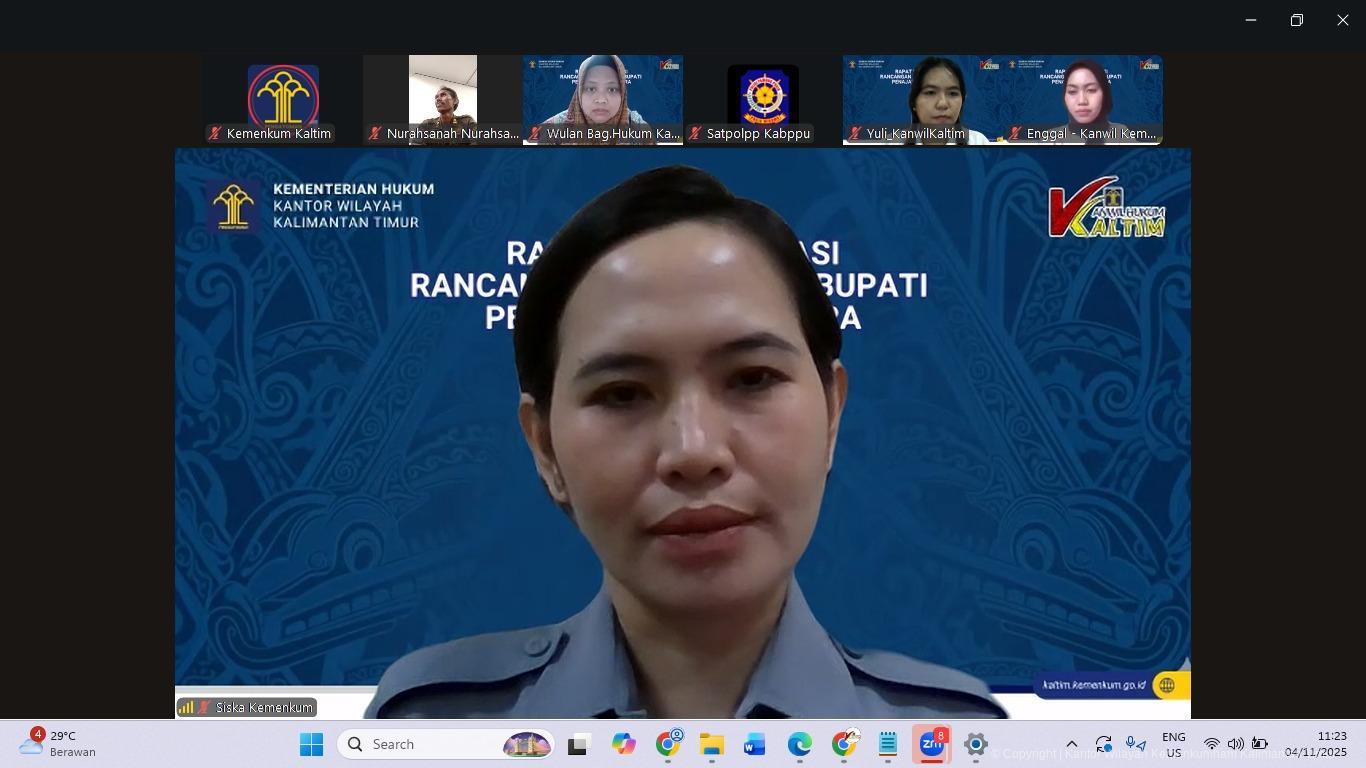Open ENG US language switcher
This screenshot has height=768, width=1366.
click(x=1173, y=745)
